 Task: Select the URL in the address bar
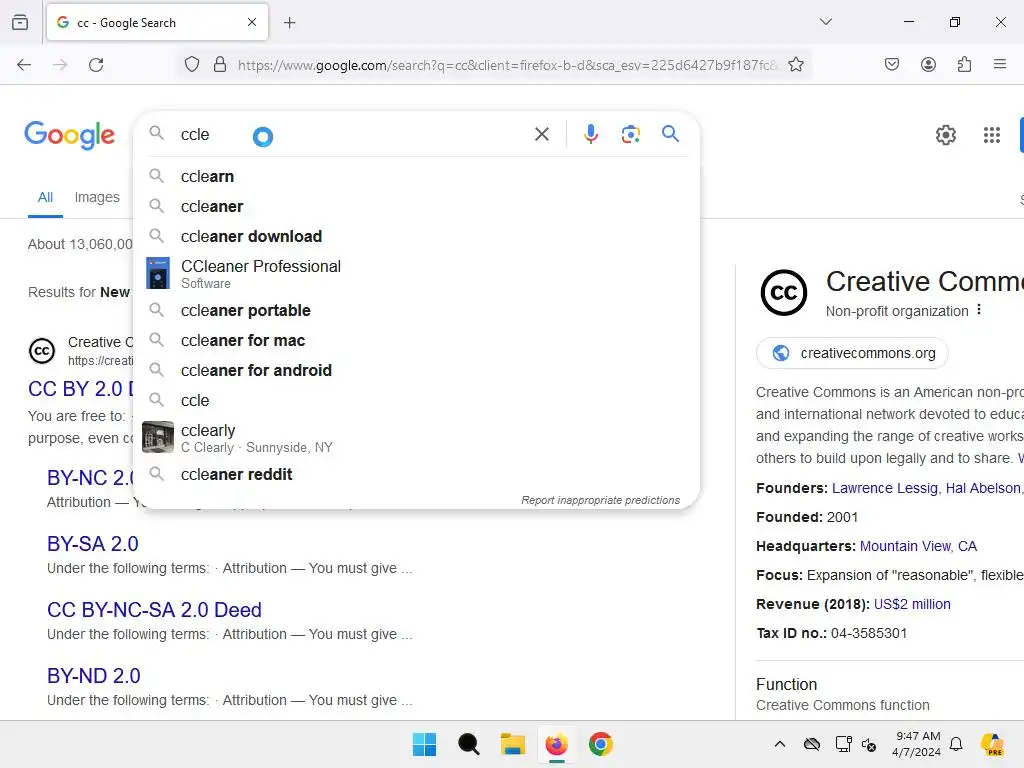point(507,65)
